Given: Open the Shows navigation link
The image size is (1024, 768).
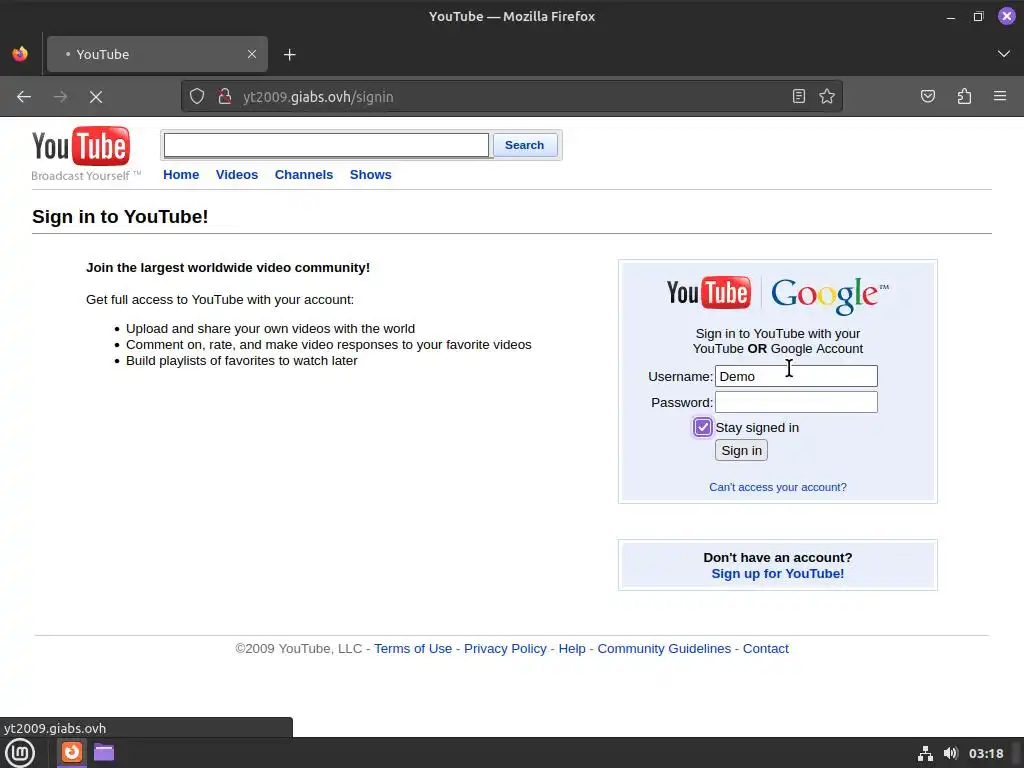Looking at the screenshot, I should point(370,174).
